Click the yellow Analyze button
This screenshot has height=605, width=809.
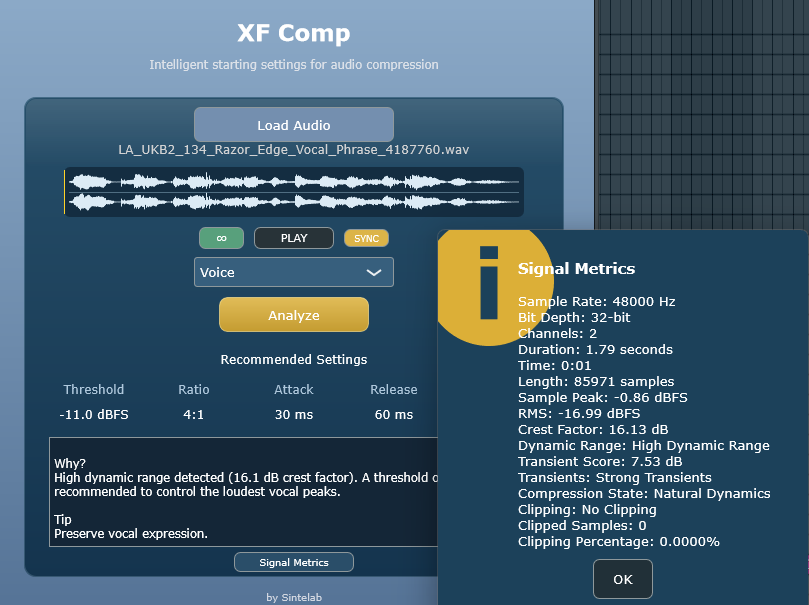[x=294, y=315]
